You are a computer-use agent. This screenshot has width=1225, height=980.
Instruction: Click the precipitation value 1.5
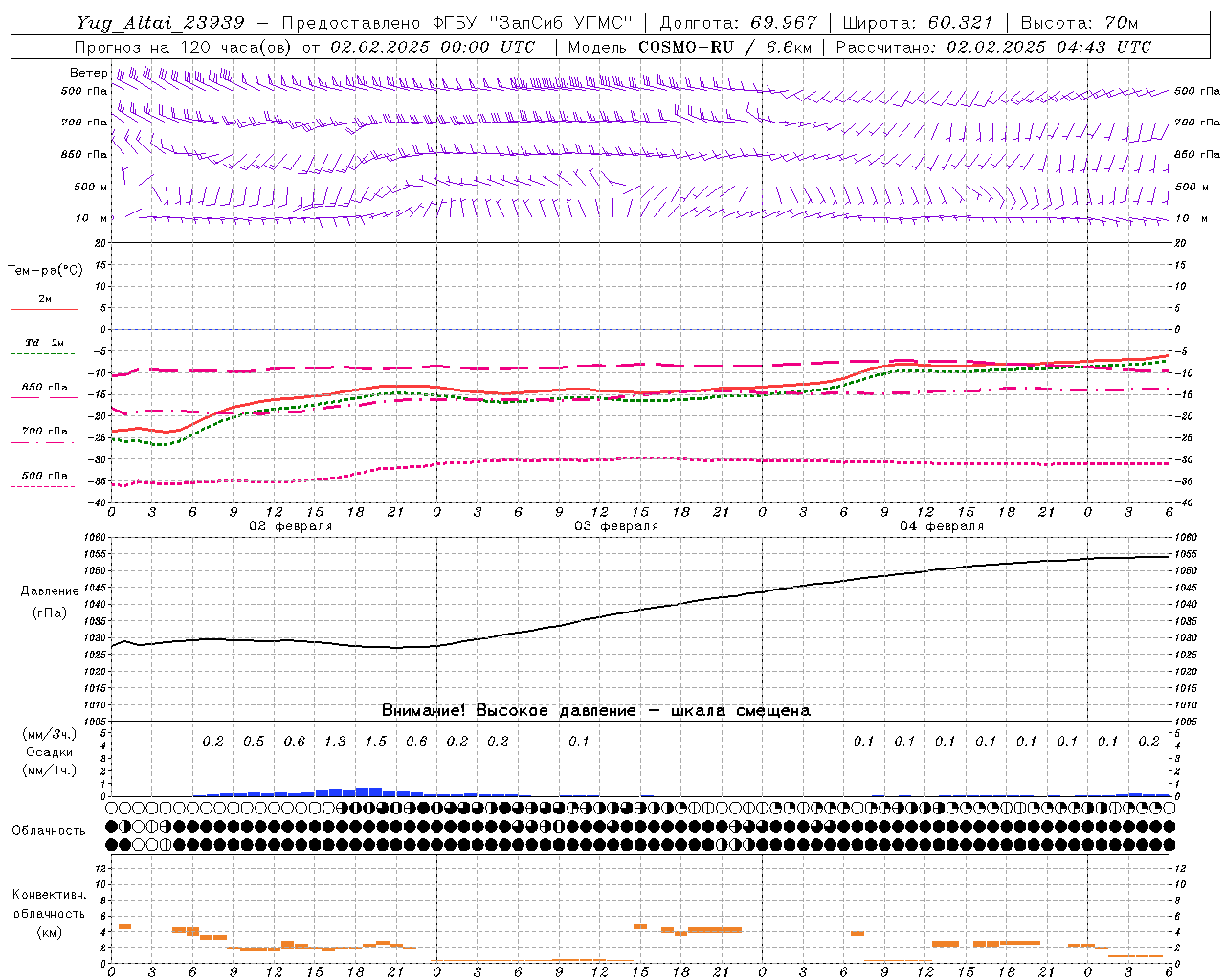pos(376,742)
